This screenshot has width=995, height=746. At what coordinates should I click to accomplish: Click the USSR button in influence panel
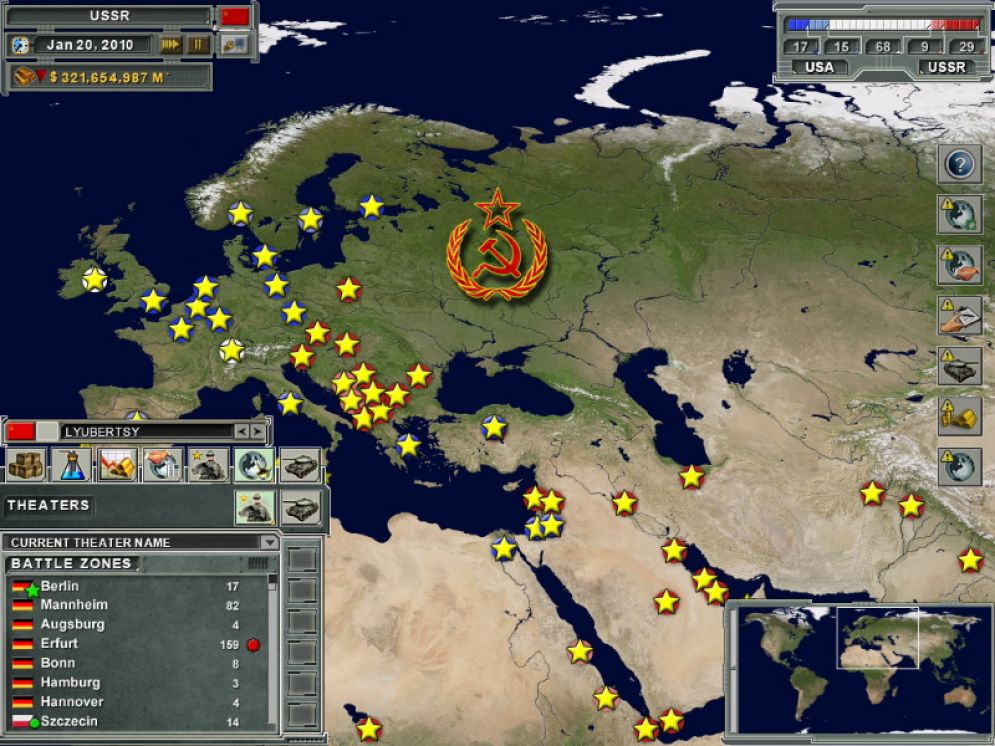(946, 67)
